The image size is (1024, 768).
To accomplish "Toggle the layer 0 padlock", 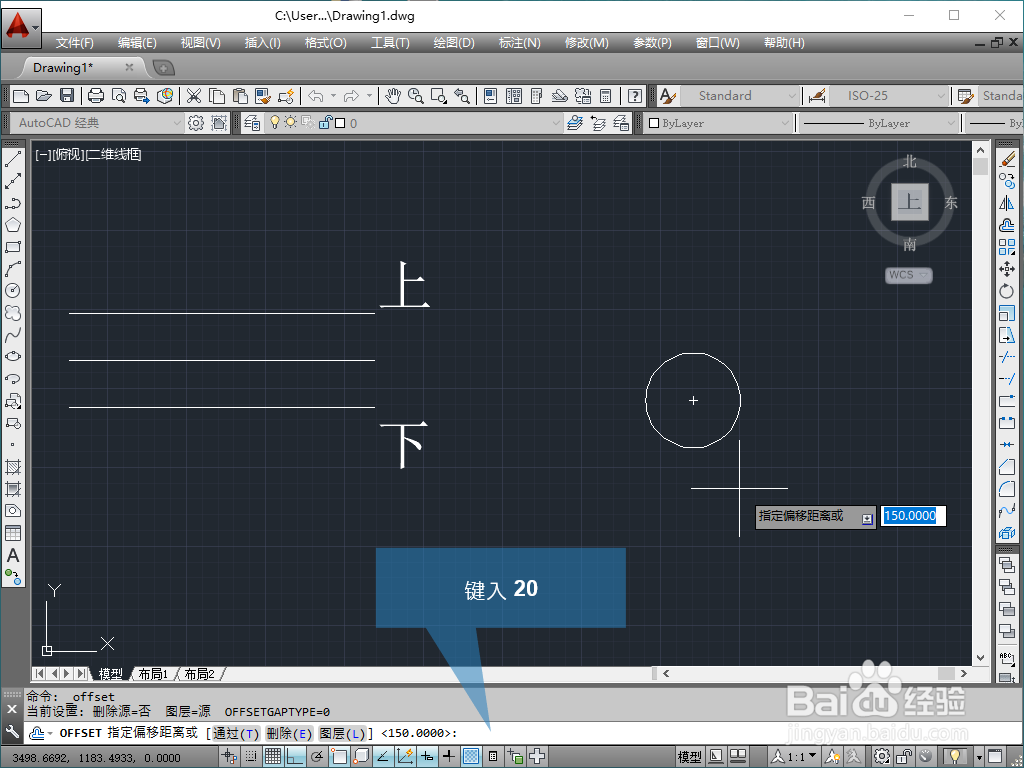I will (x=325, y=122).
